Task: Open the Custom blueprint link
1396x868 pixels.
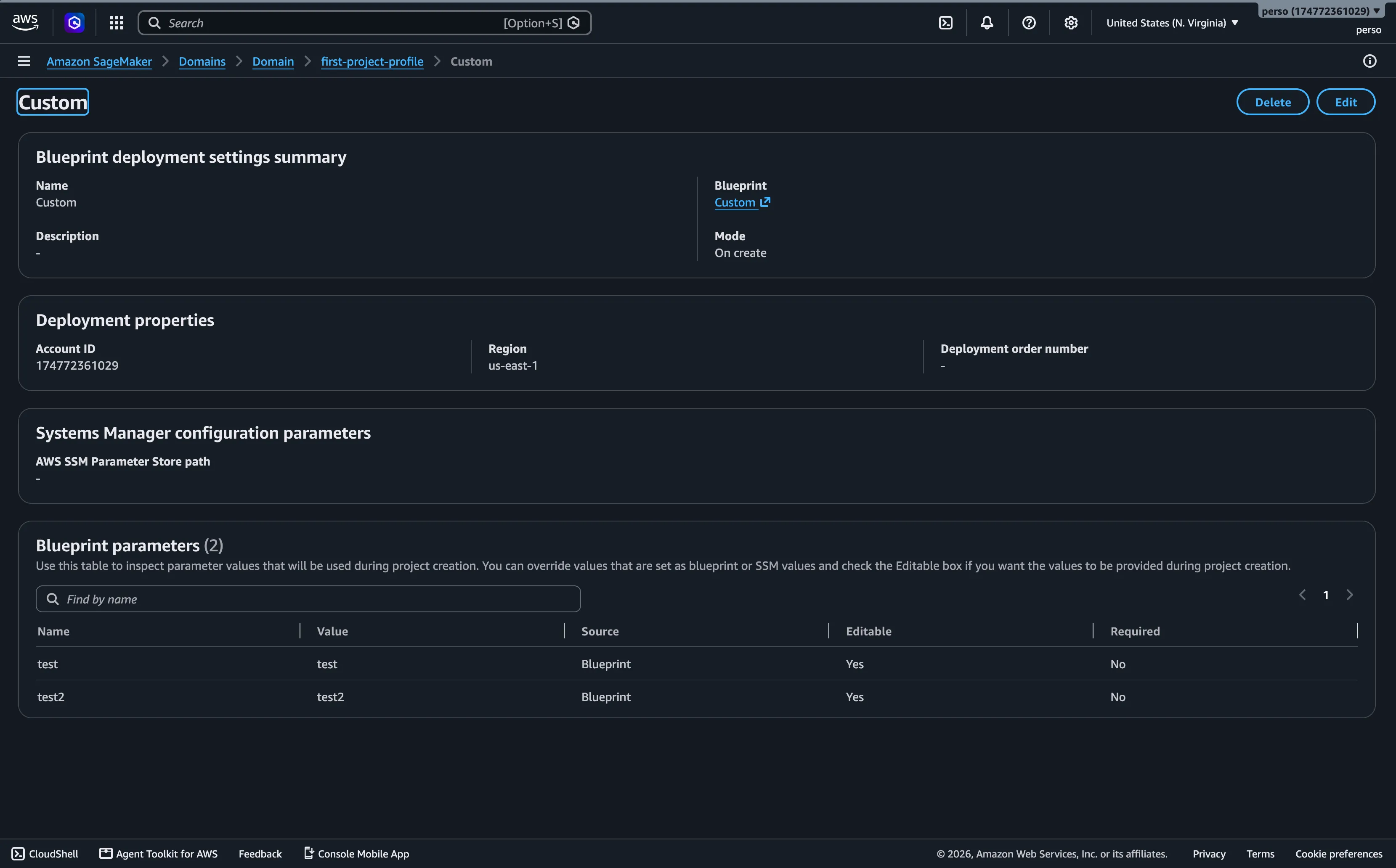Action: click(x=735, y=202)
